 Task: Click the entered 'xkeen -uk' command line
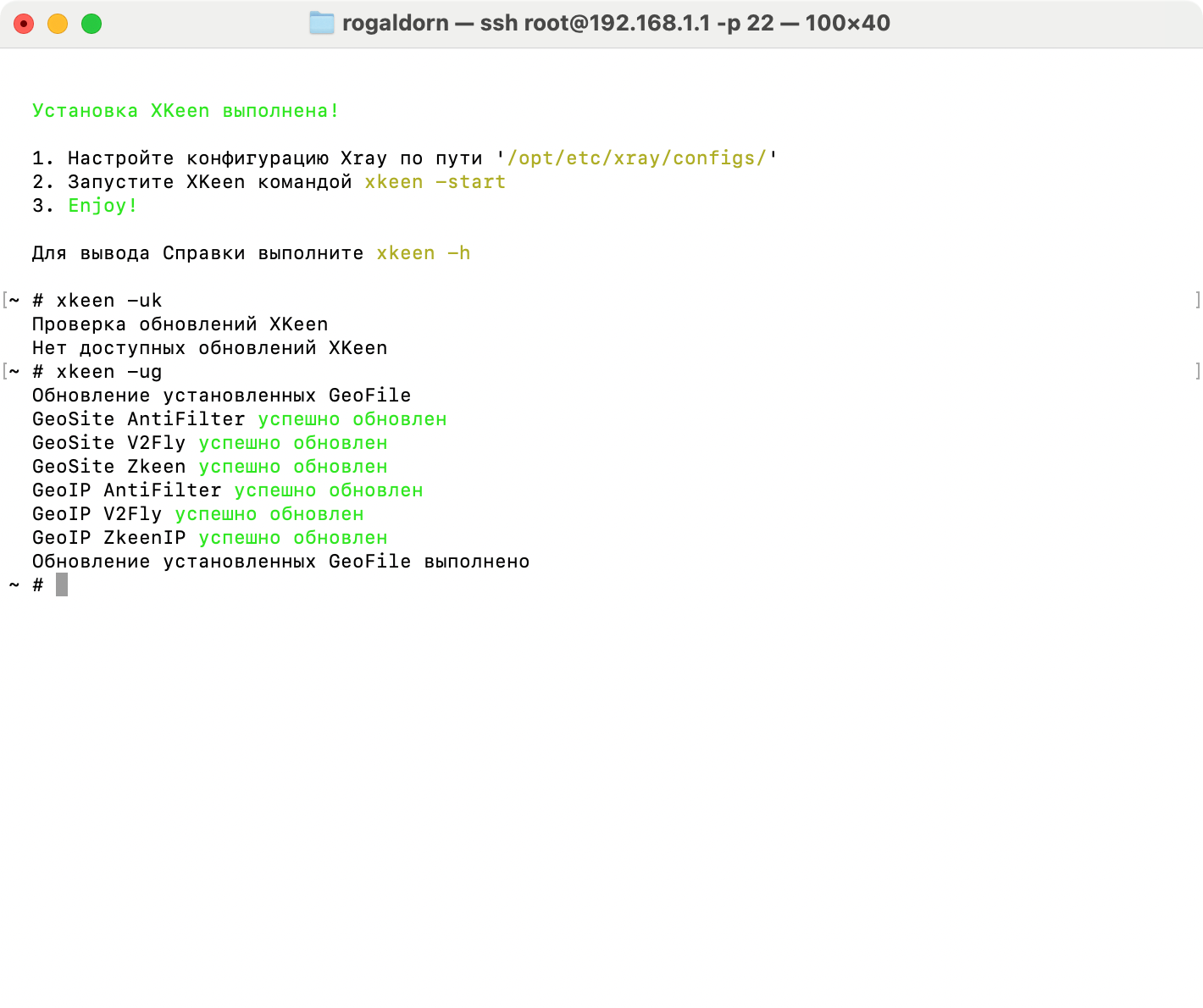point(108,301)
